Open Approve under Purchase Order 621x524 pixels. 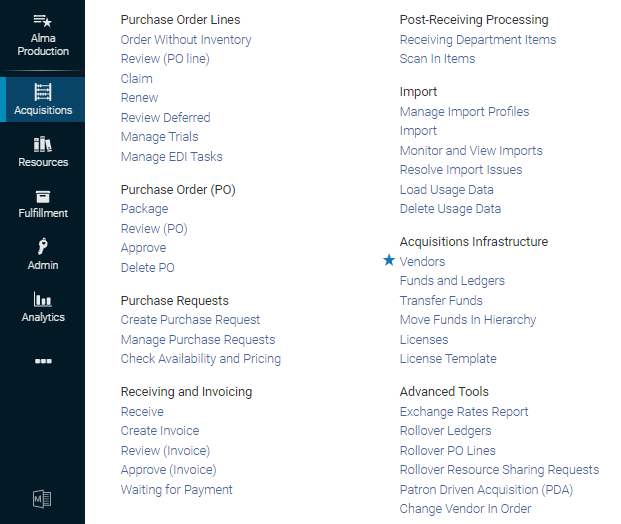pyautogui.click(x=143, y=248)
